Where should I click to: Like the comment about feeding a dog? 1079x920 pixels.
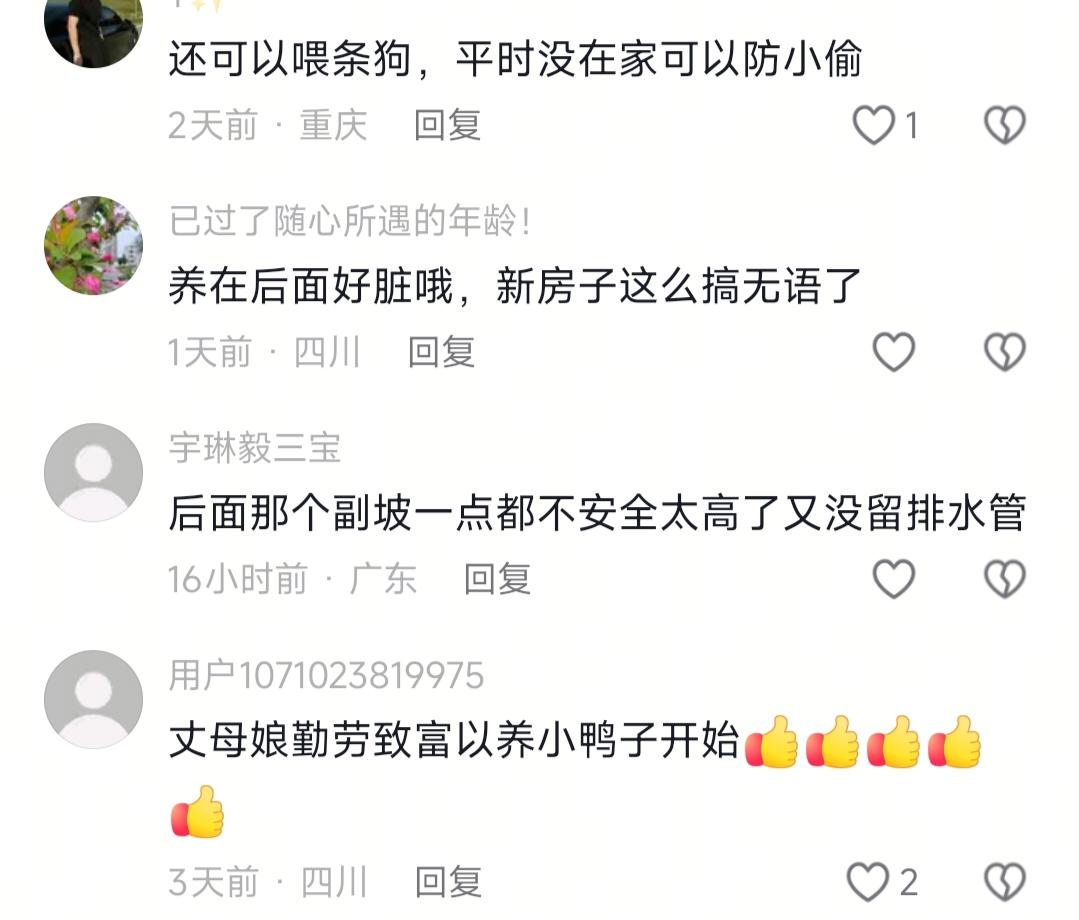point(873,125)
